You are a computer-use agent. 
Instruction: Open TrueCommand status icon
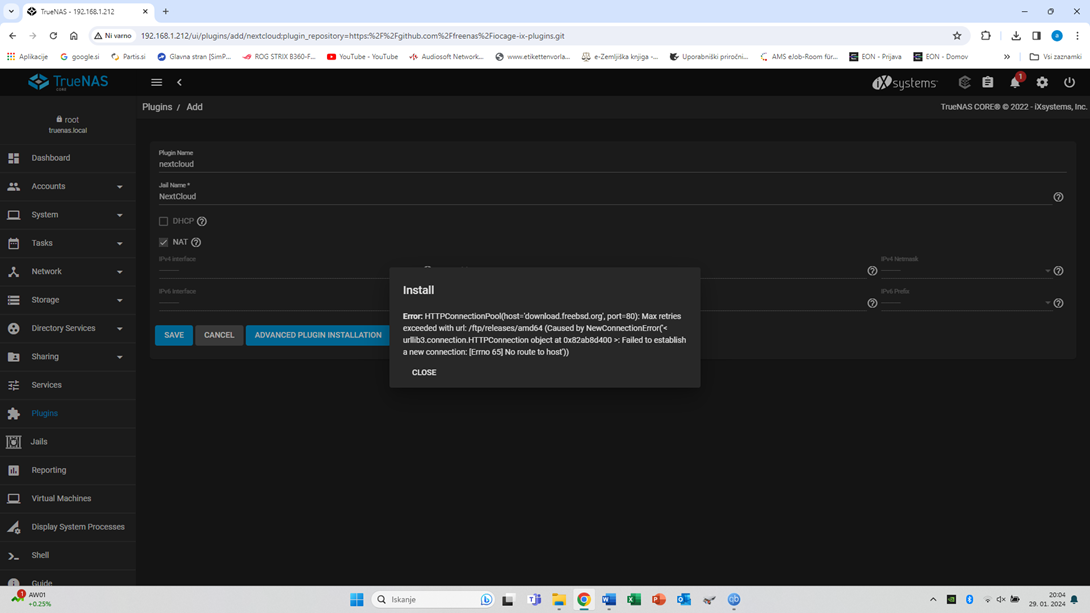point(964,82)
